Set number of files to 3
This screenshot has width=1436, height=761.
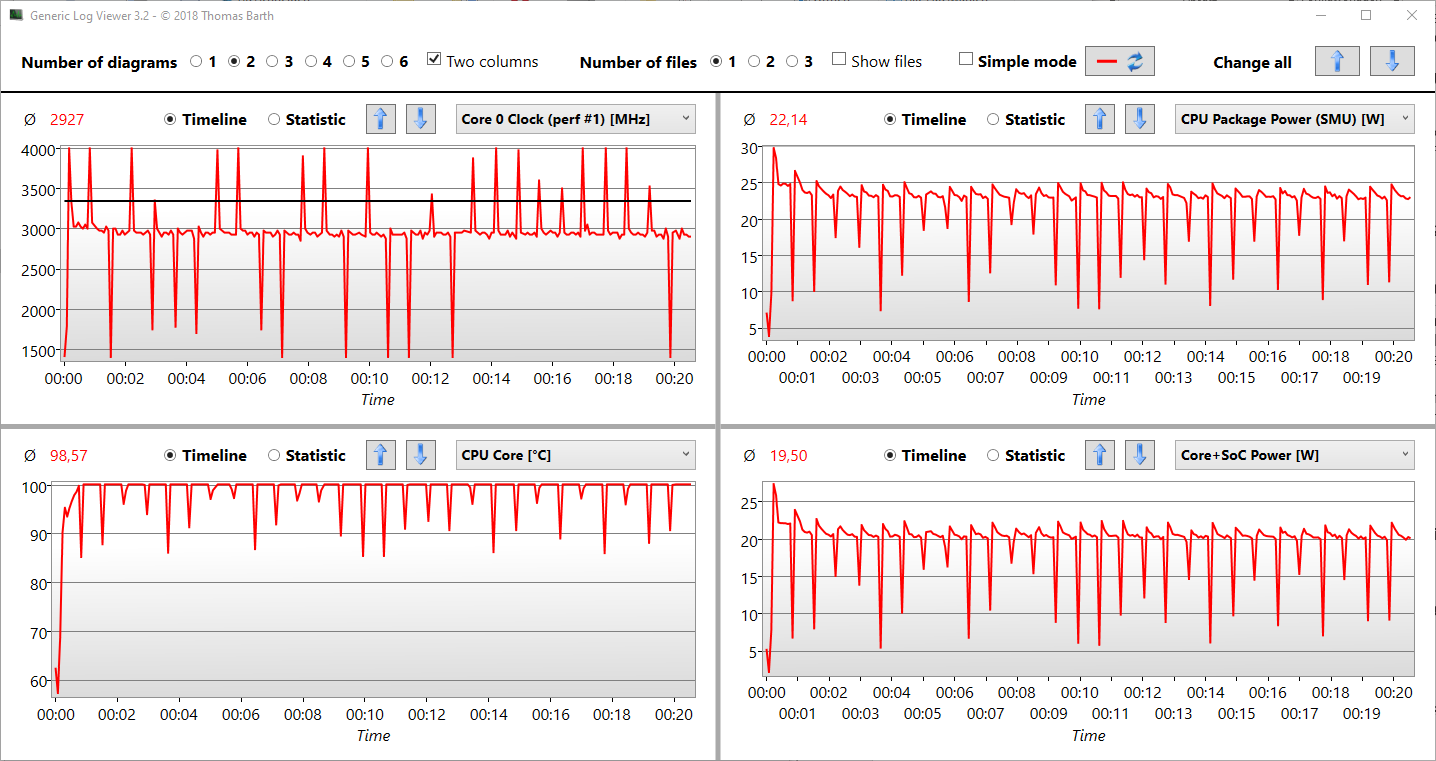tap(792, 61)
